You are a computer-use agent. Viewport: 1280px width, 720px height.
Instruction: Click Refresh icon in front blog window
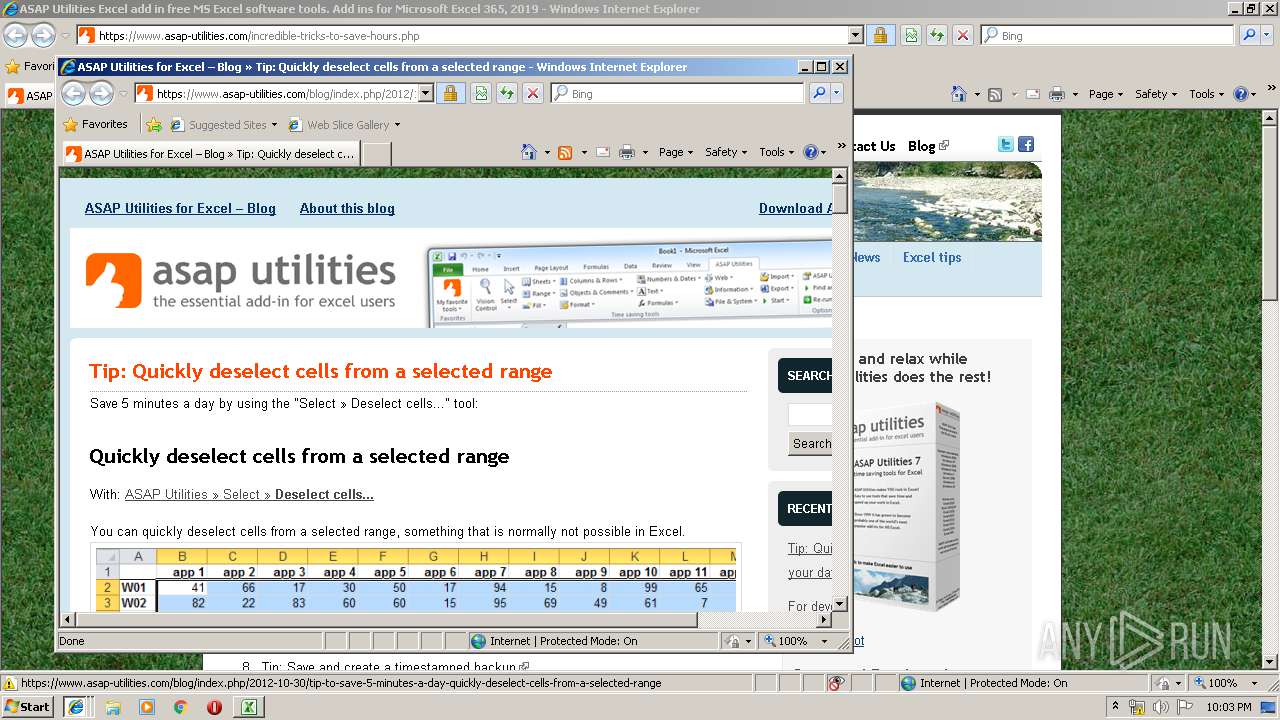[x=507, y=93]
